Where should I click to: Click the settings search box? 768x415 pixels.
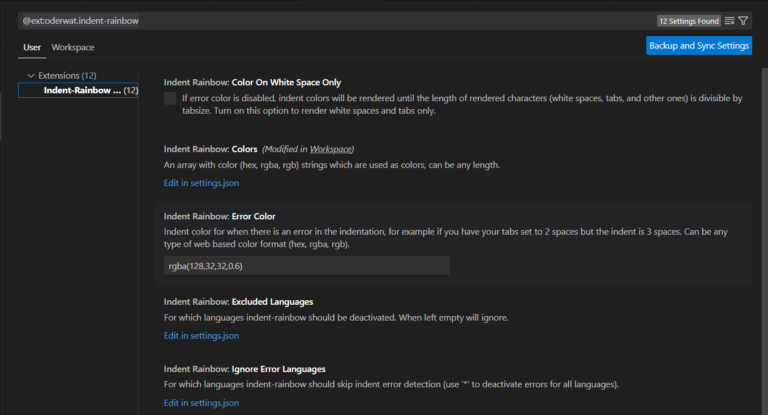pos(330,20)
